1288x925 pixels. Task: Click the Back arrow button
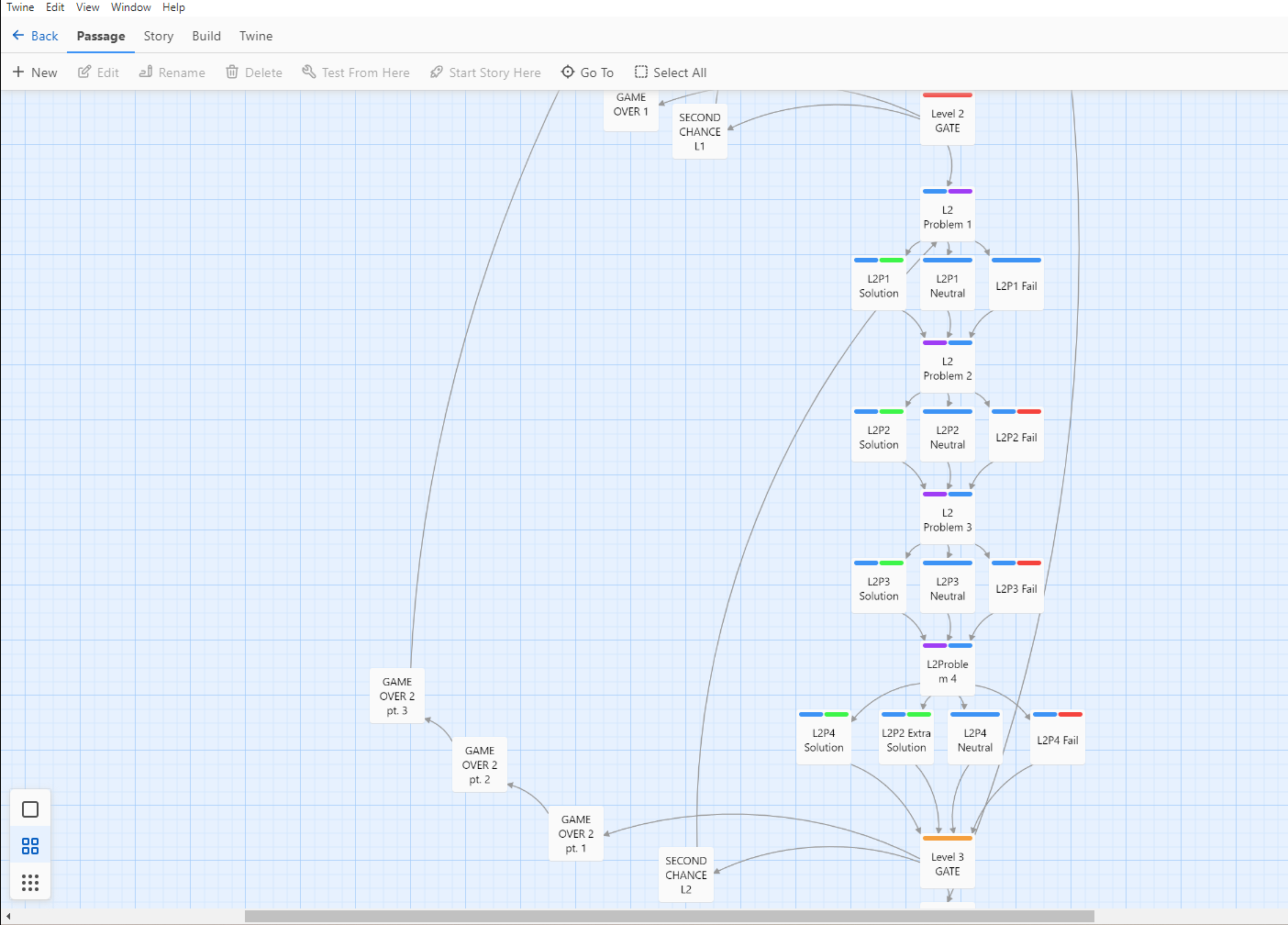tap(35, 36)
